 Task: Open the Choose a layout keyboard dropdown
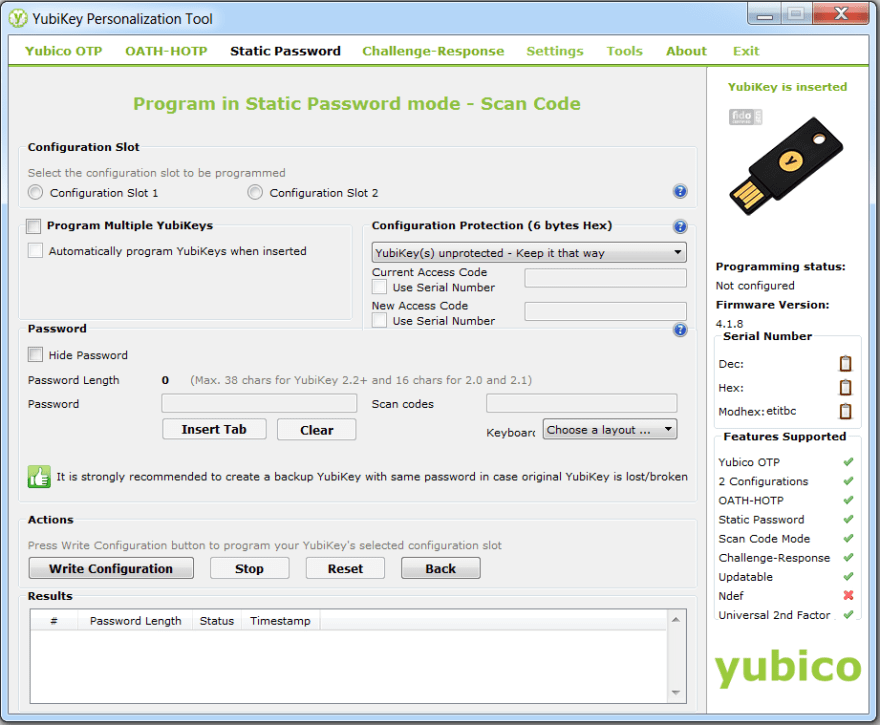click(x=610, y=430)
